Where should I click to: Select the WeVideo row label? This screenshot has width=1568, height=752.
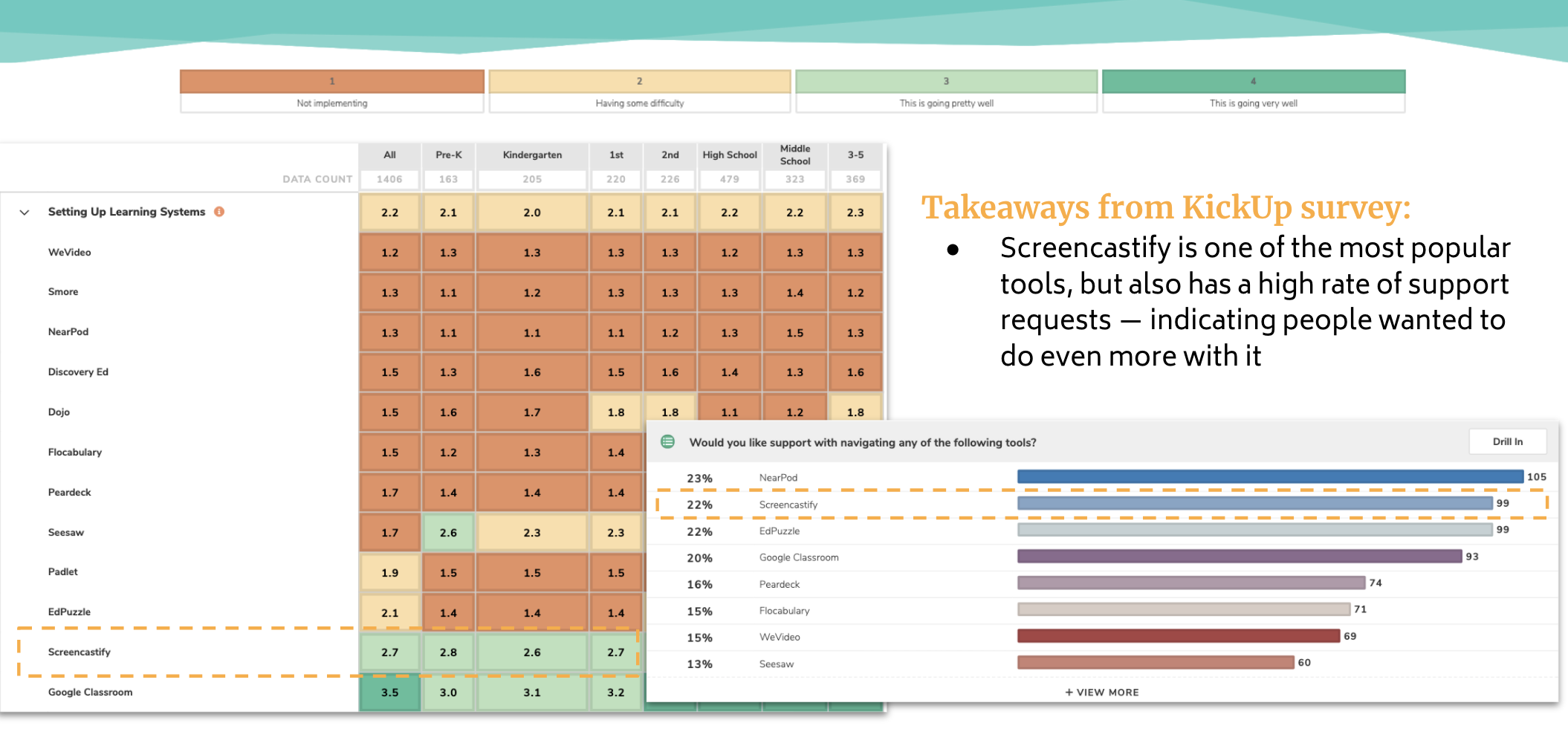point(70,253)
